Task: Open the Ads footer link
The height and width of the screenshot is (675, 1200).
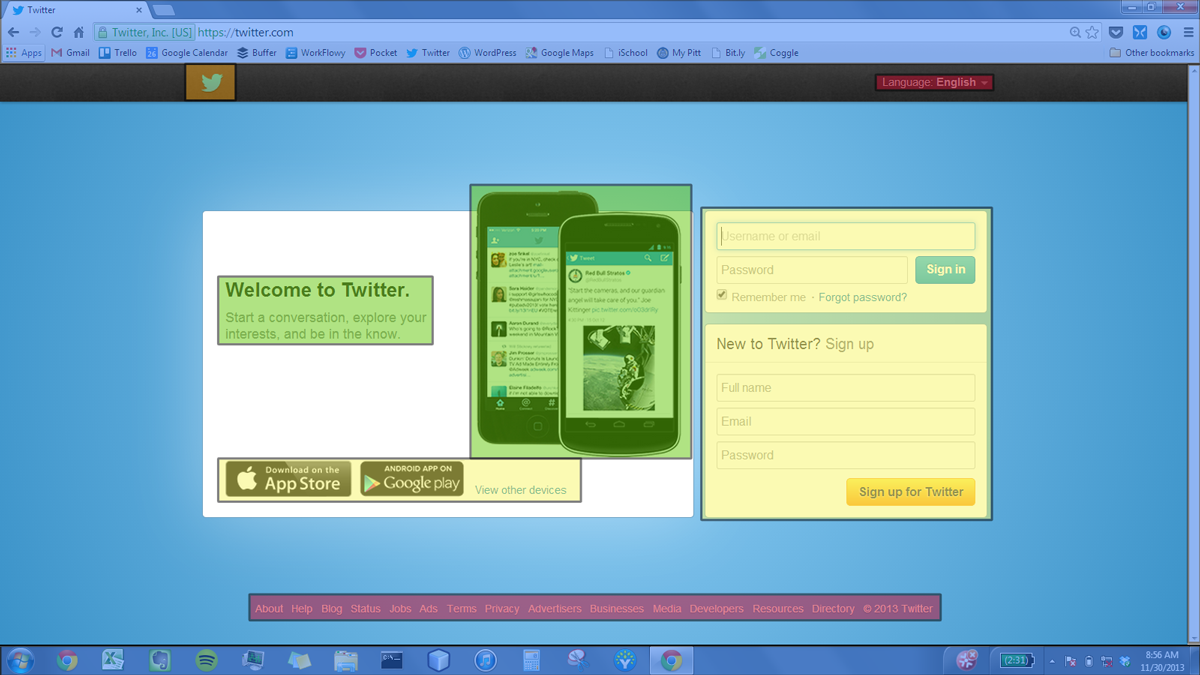Action: tap(429, 608)
